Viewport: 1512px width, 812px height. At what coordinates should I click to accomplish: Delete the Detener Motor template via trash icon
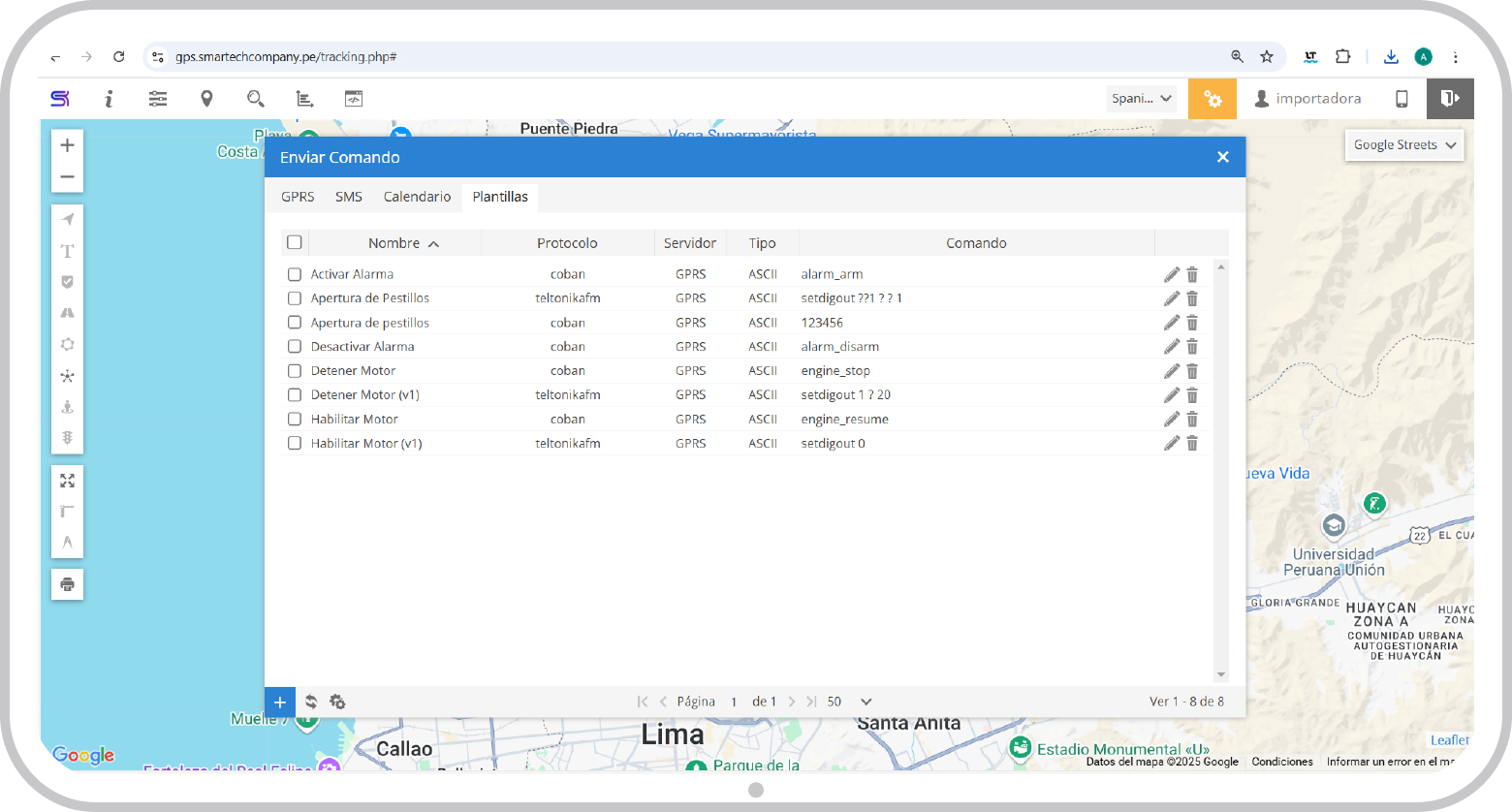pos(1192,371)
